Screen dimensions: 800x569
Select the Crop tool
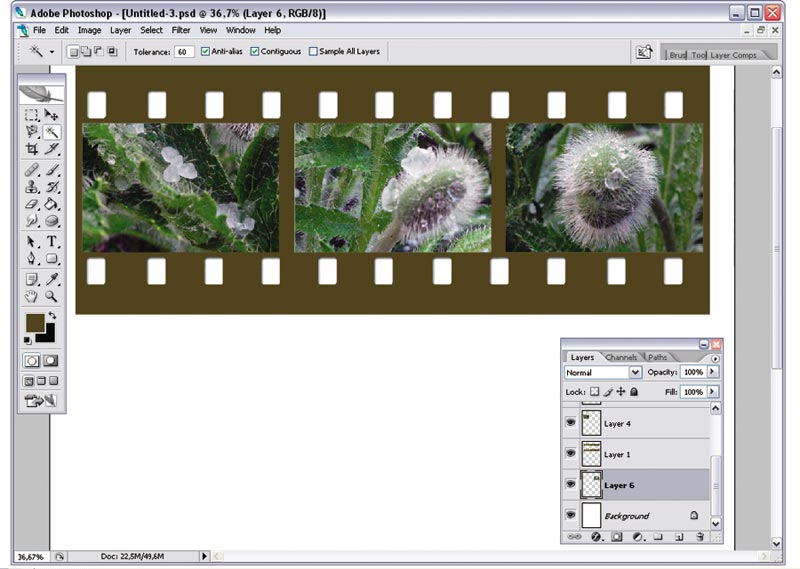click(x=32, y=149)
